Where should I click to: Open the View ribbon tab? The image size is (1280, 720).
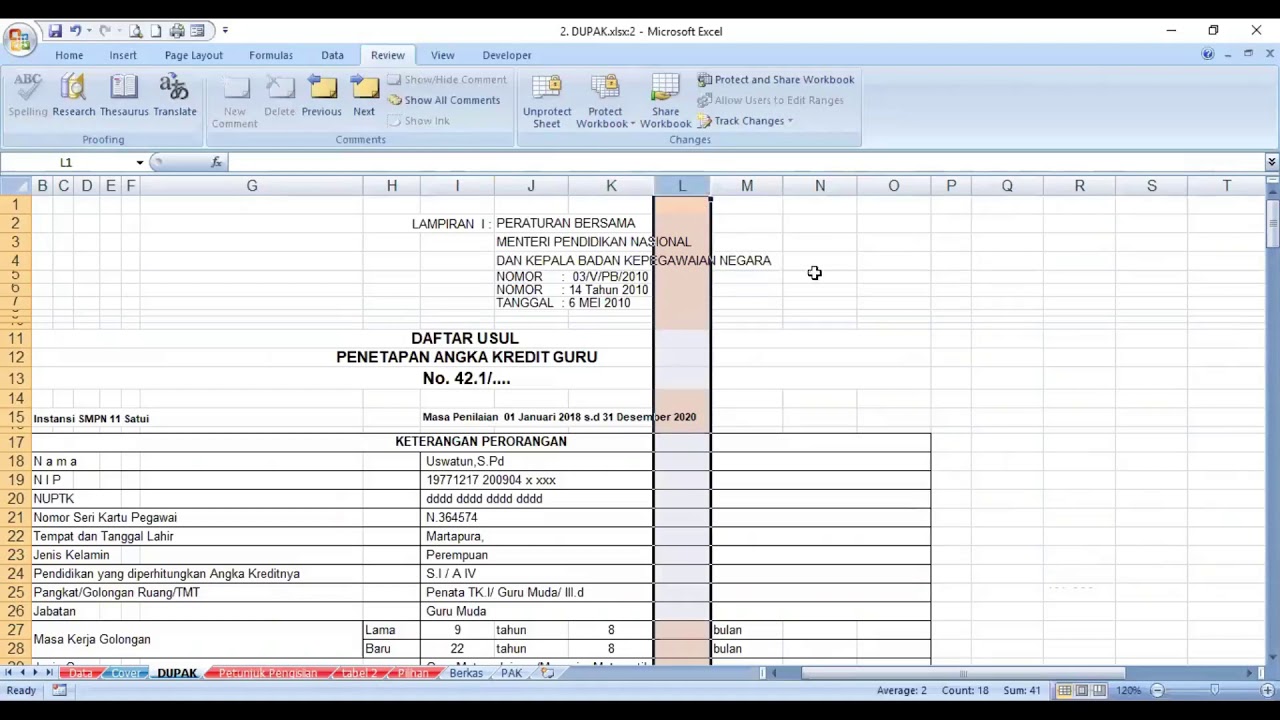[x=442, y=55]
